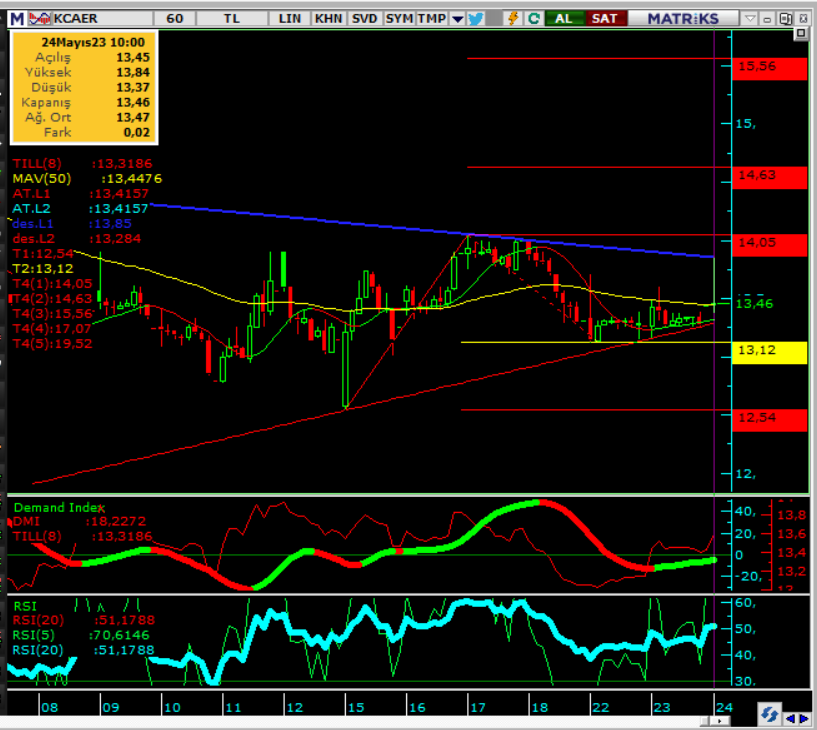Change the 60 minute period setting
Viewport: 817px width, 730px height.
(x=175, y=19)
